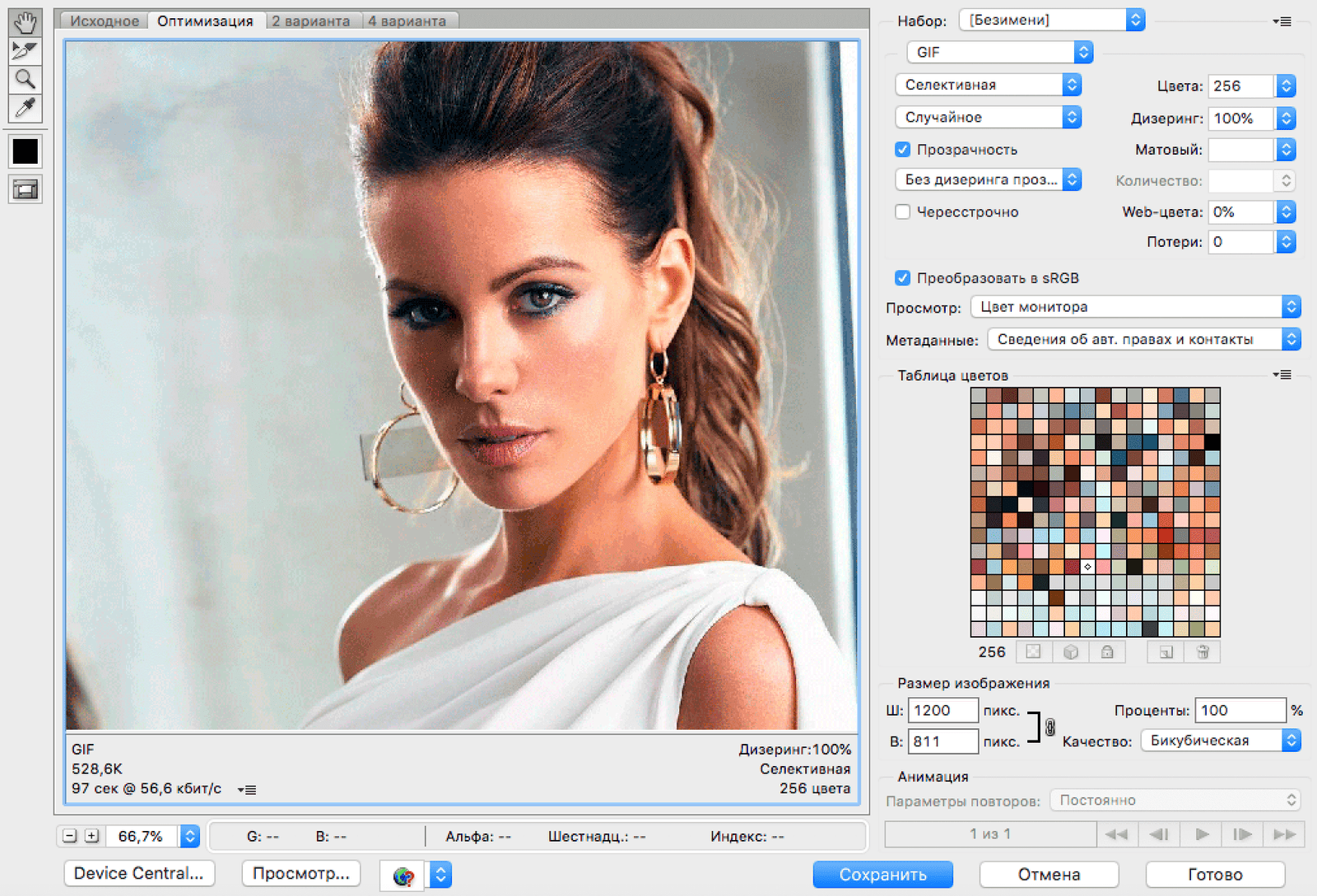Switch to the 4 варианта tab
1317x896 pixels.
coord(407,21)
